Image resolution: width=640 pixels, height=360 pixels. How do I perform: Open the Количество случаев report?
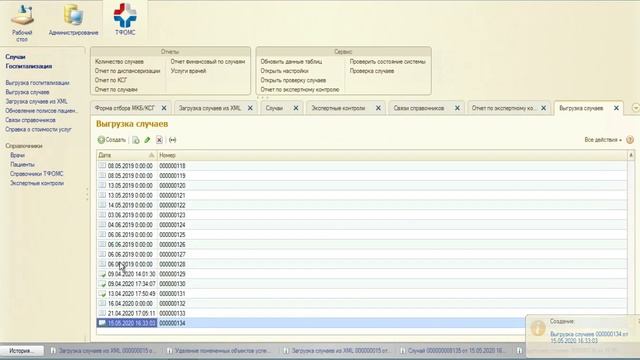[119, 62]
